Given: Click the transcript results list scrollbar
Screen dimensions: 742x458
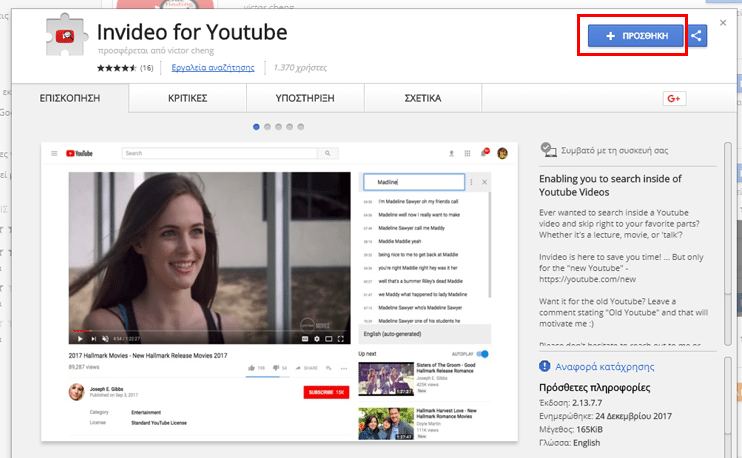Looking at the screenshot, I should click(x=489, y=245).
